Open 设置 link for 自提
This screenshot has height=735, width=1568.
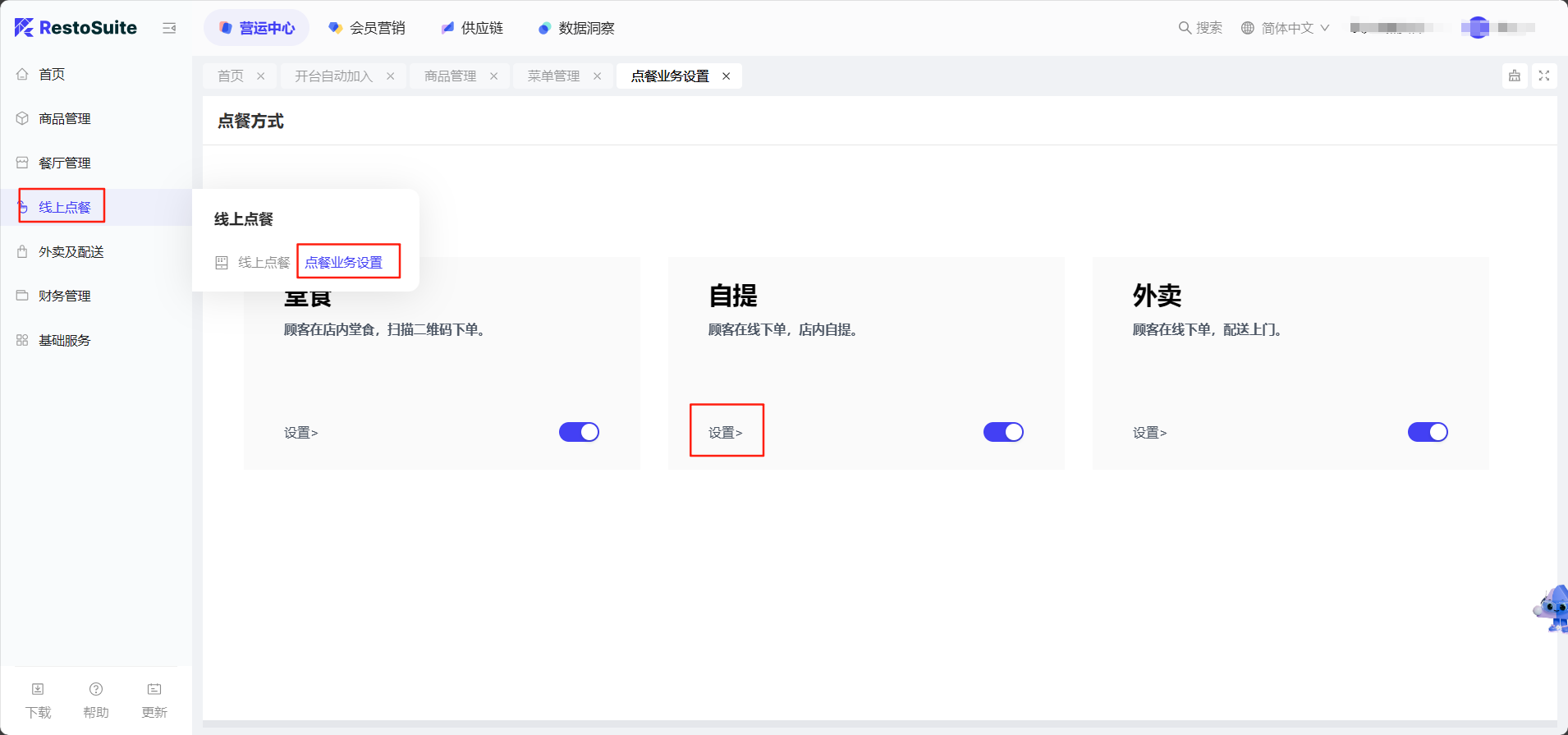pyautogui.click(x=725, y=433)
